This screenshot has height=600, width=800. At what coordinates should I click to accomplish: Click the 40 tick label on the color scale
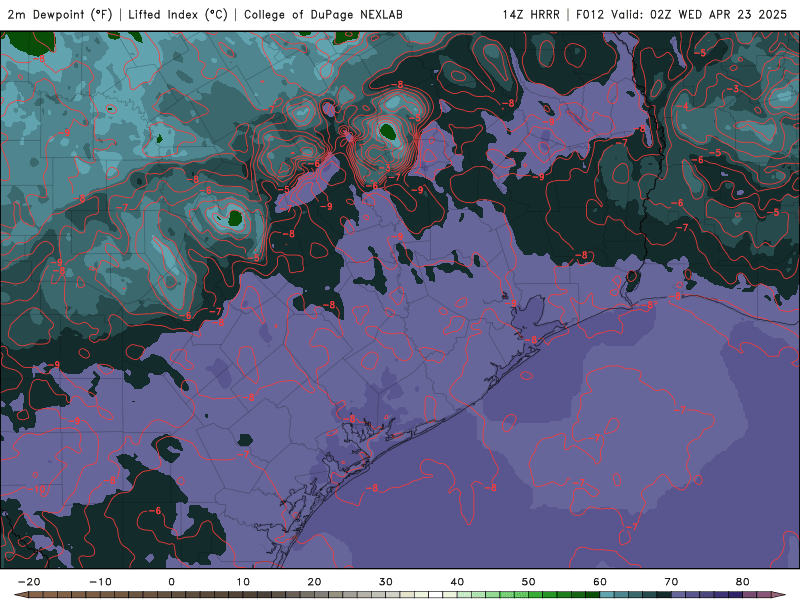(457, 582)
